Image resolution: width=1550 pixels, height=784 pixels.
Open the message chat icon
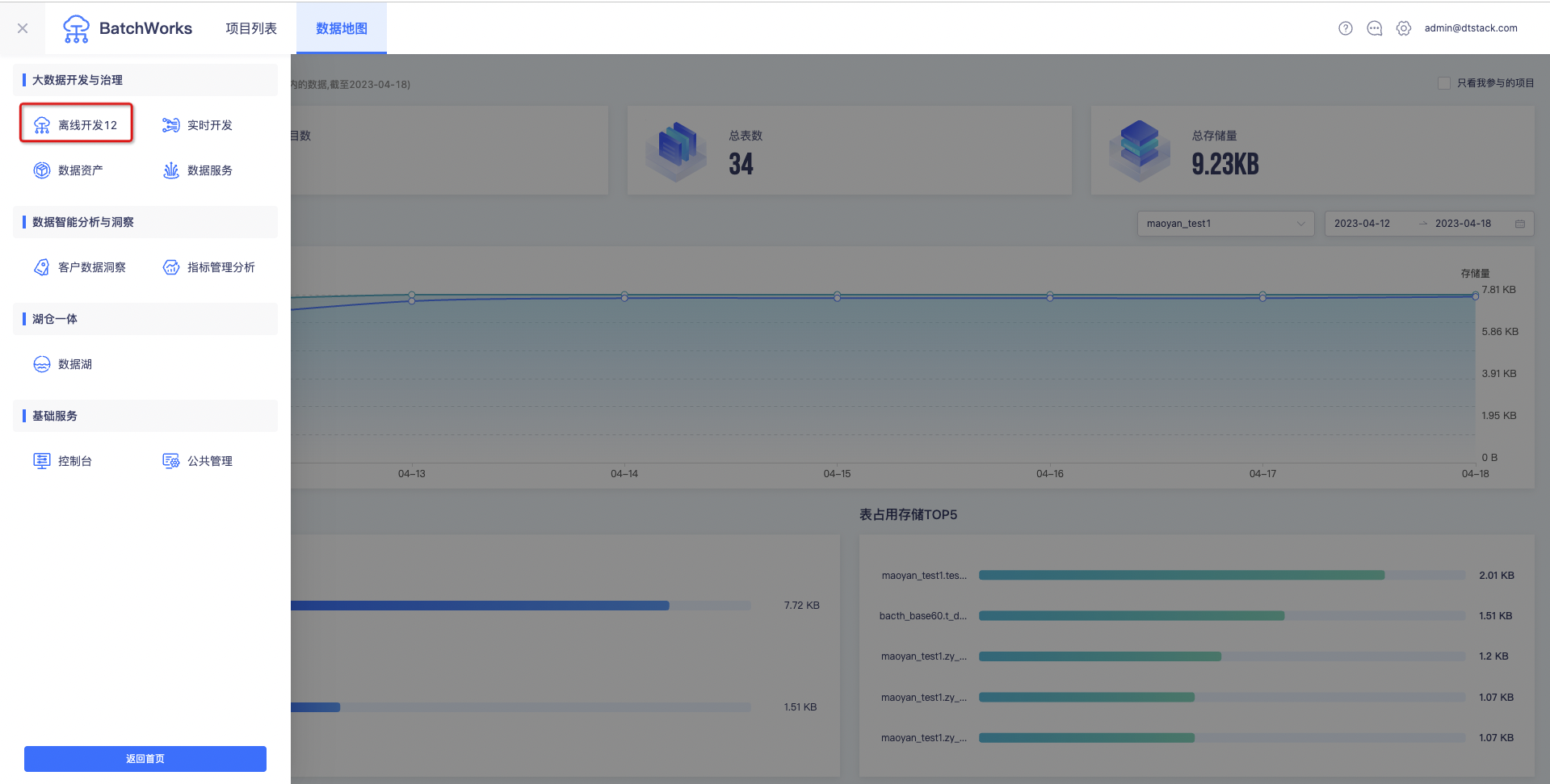[x=1375, y=28]
